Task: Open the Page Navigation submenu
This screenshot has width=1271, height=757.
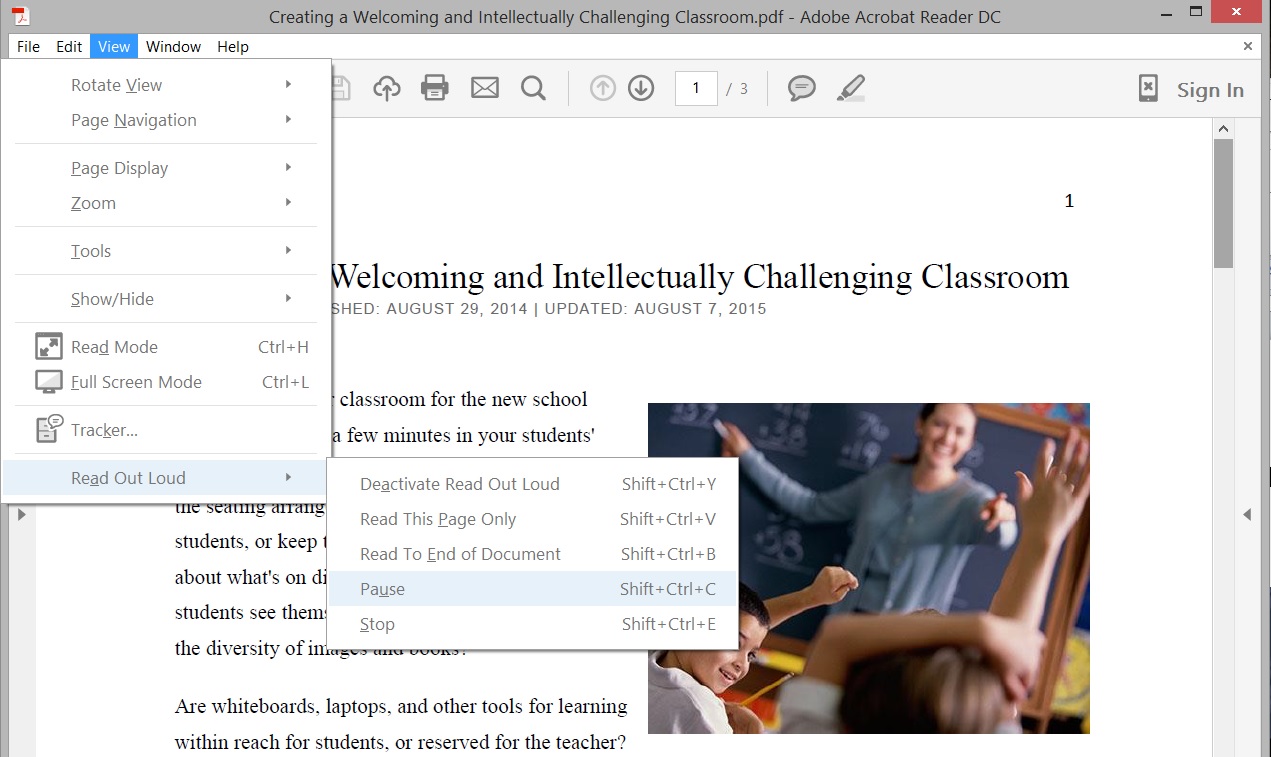Action: 167,120
